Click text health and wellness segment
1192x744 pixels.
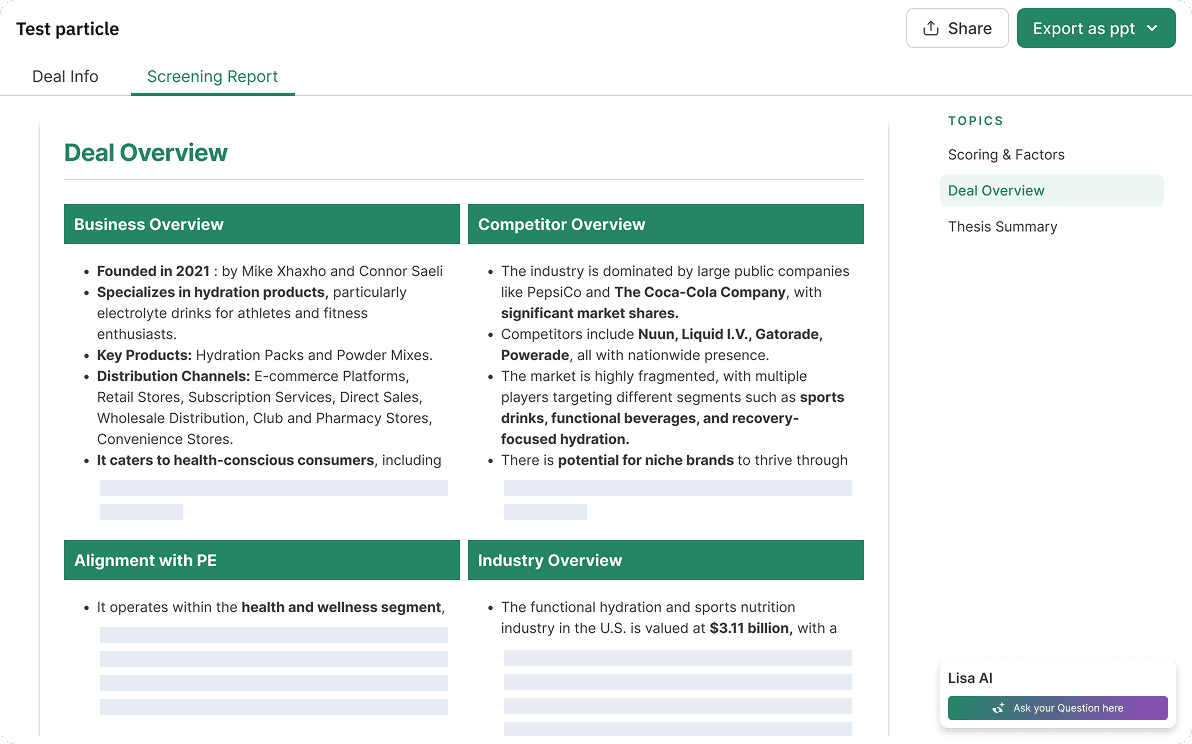pyautogui.click(x=343, y=607)
